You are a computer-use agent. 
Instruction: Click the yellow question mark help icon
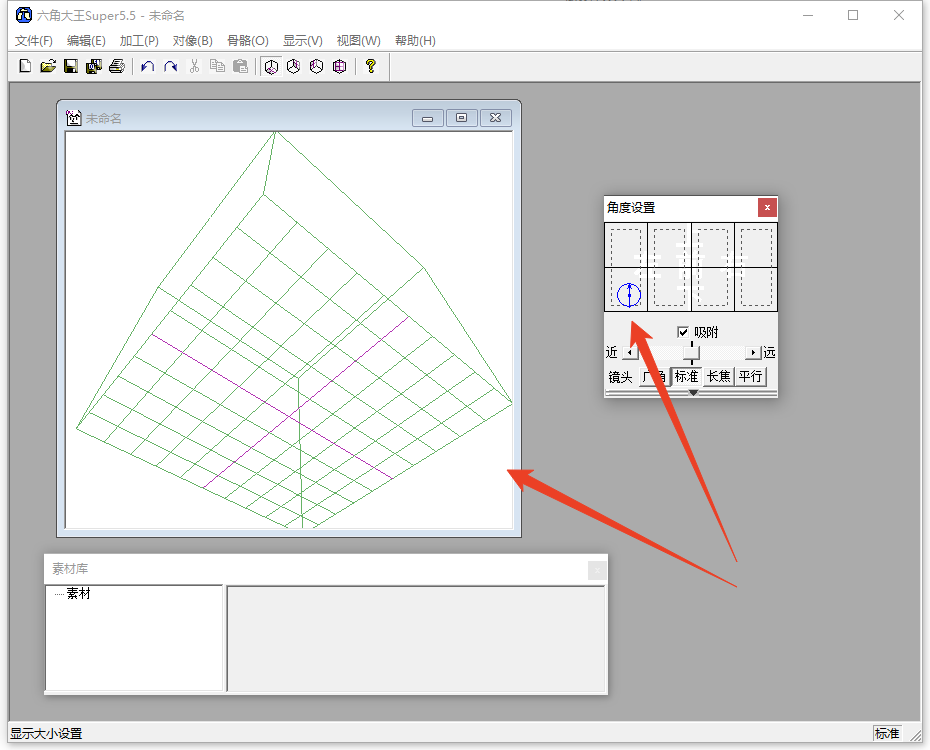(x=370, y=67)
